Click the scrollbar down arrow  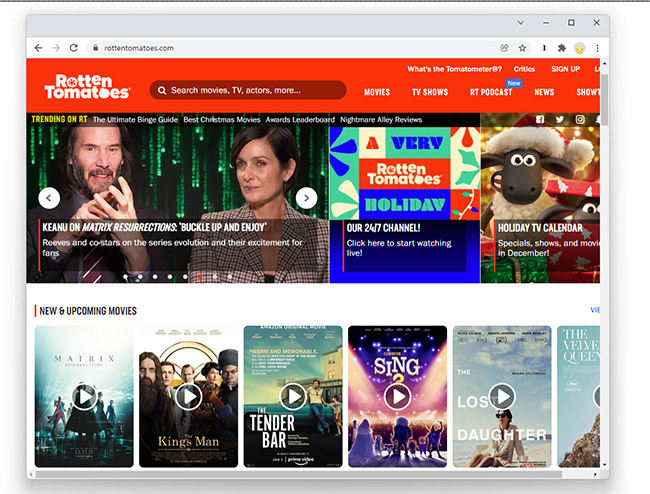604,465
